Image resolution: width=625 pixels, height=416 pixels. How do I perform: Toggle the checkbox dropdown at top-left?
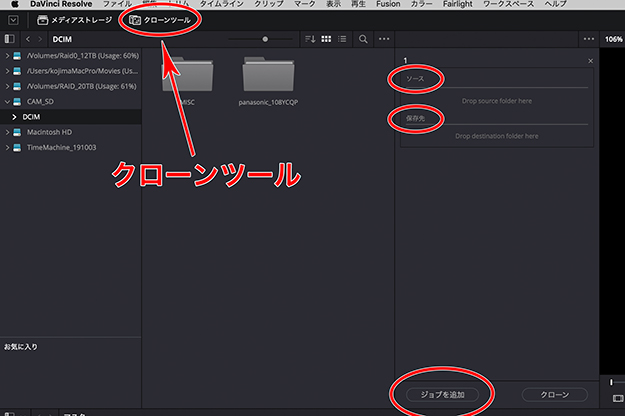pyautogui.click(x=14, y=20)
